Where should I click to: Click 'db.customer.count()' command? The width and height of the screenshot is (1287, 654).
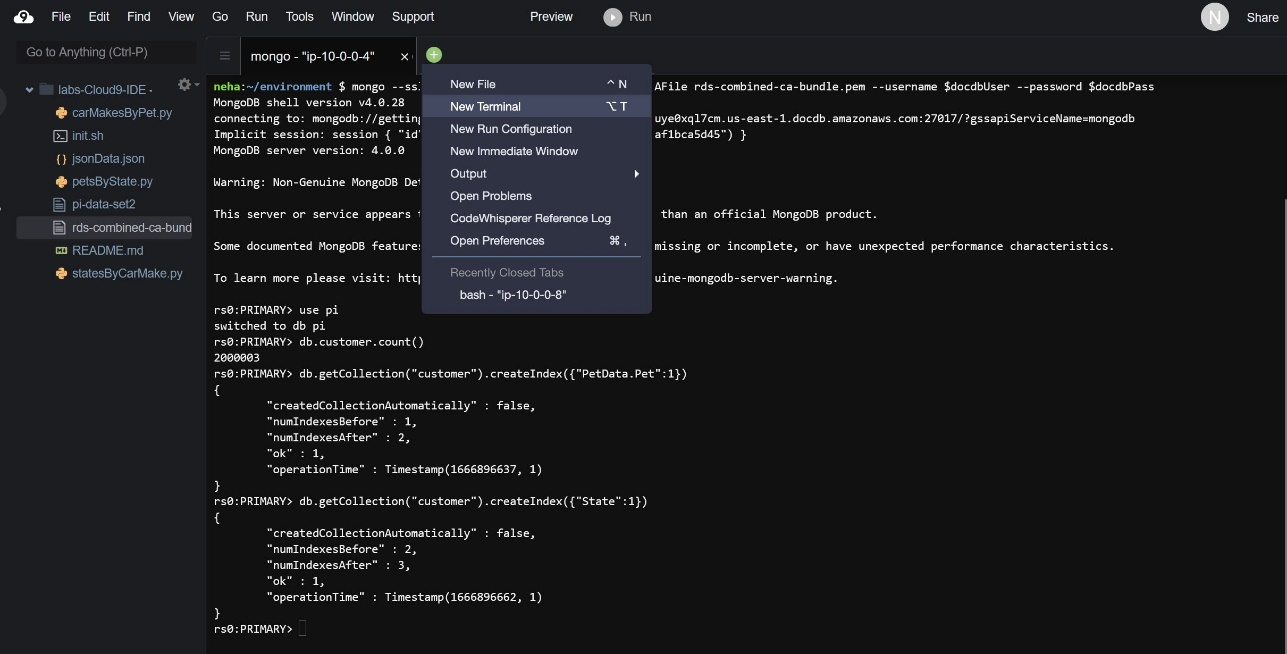(361, 342)
